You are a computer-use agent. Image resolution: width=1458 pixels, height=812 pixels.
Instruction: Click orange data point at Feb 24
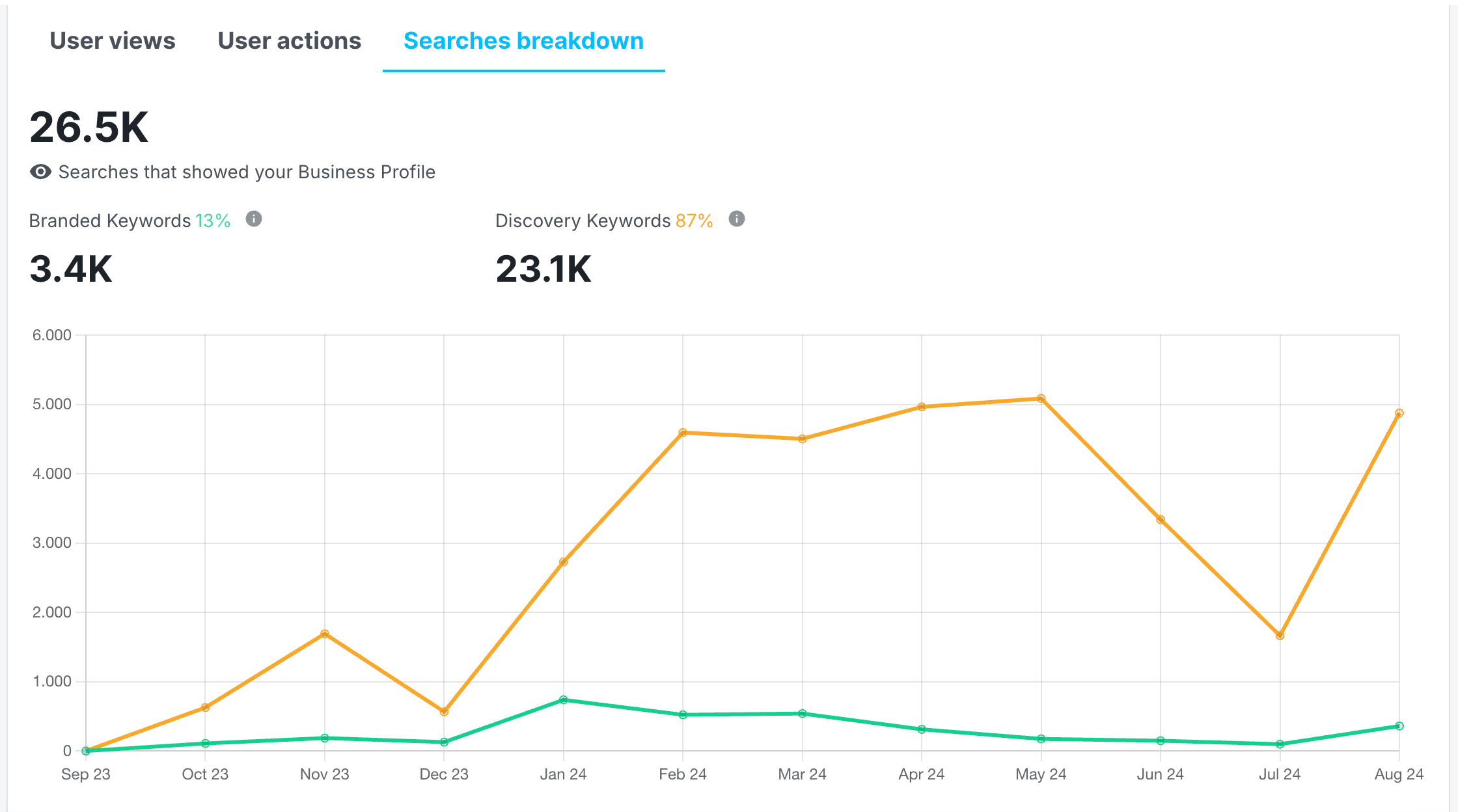click(683, 433)
